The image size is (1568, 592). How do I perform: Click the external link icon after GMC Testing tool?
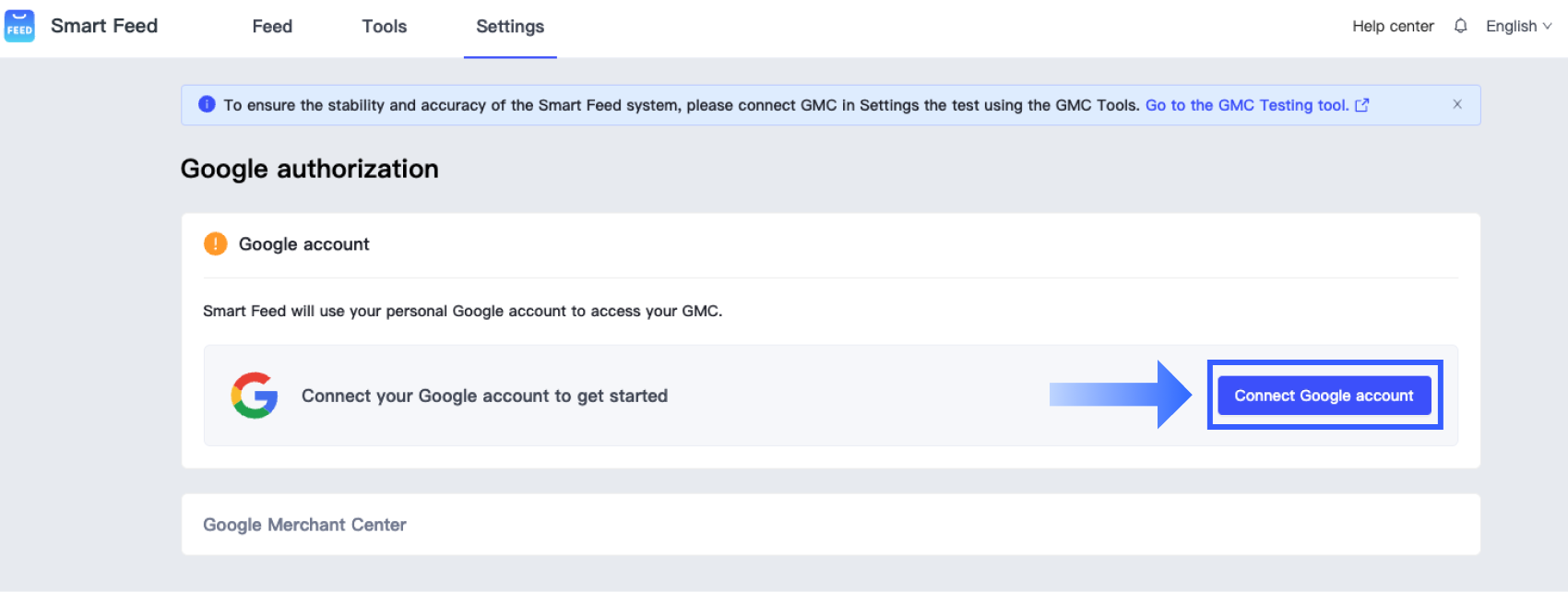click(1362, 105)
